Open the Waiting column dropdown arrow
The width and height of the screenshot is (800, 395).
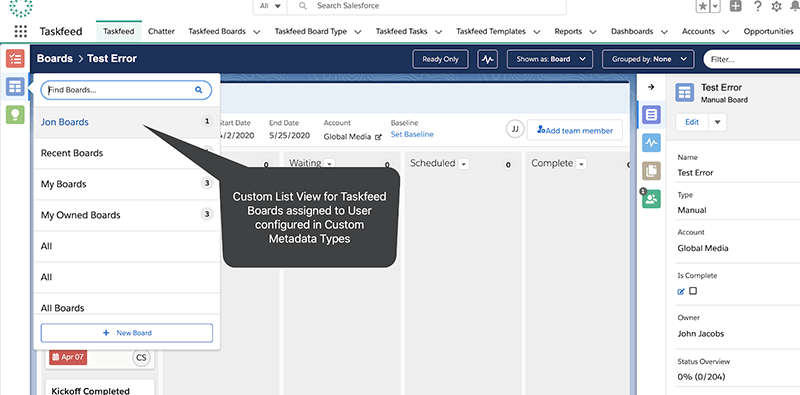click(x=330, y=164)
